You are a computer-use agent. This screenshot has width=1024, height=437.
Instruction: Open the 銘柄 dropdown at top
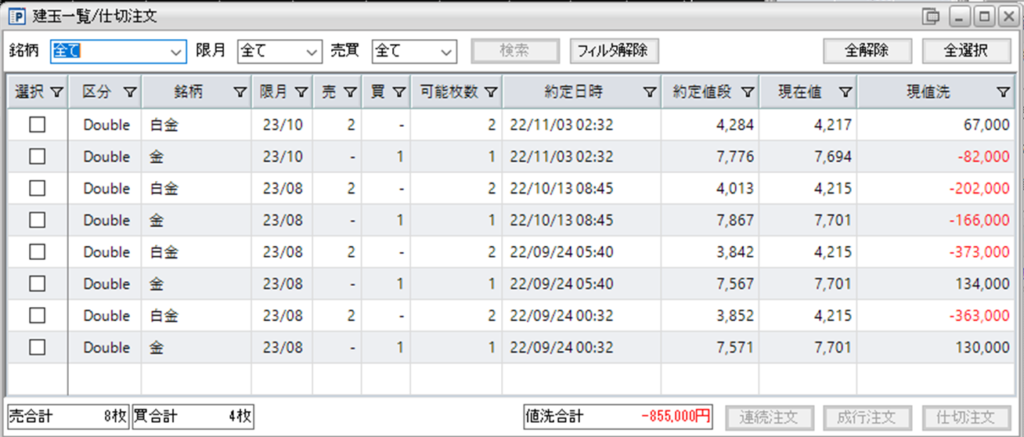(119, 51)
